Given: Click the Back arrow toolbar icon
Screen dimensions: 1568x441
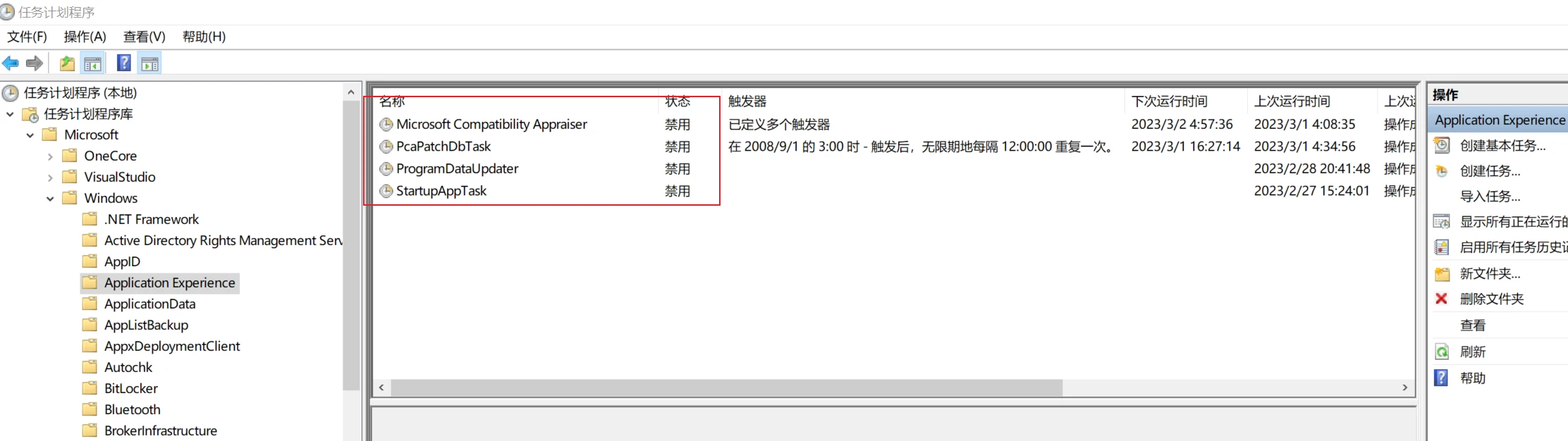Looking at the screenshot, I should pyautogui.click(x=11, y=63).
